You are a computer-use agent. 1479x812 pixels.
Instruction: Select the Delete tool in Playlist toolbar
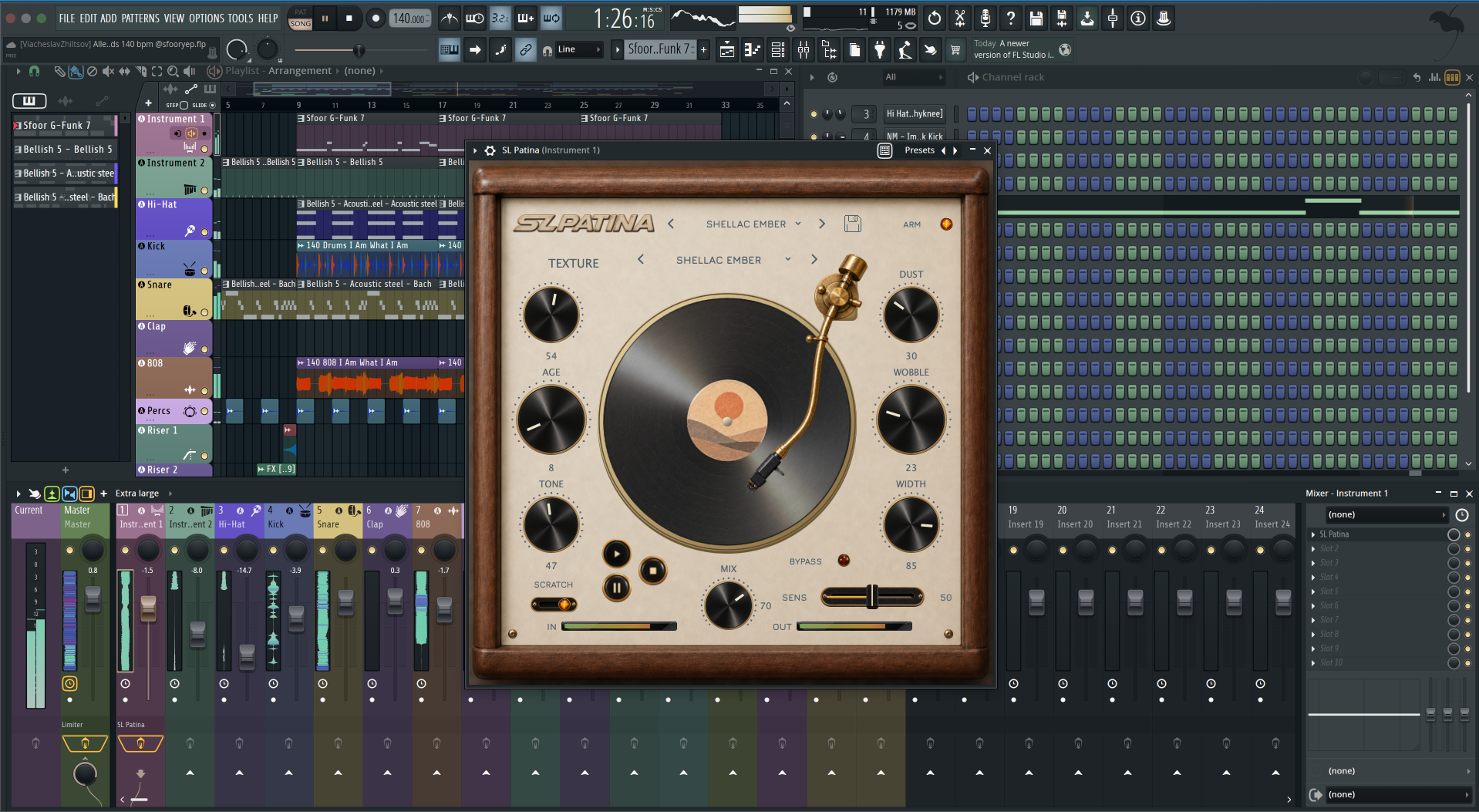point(92,71)
